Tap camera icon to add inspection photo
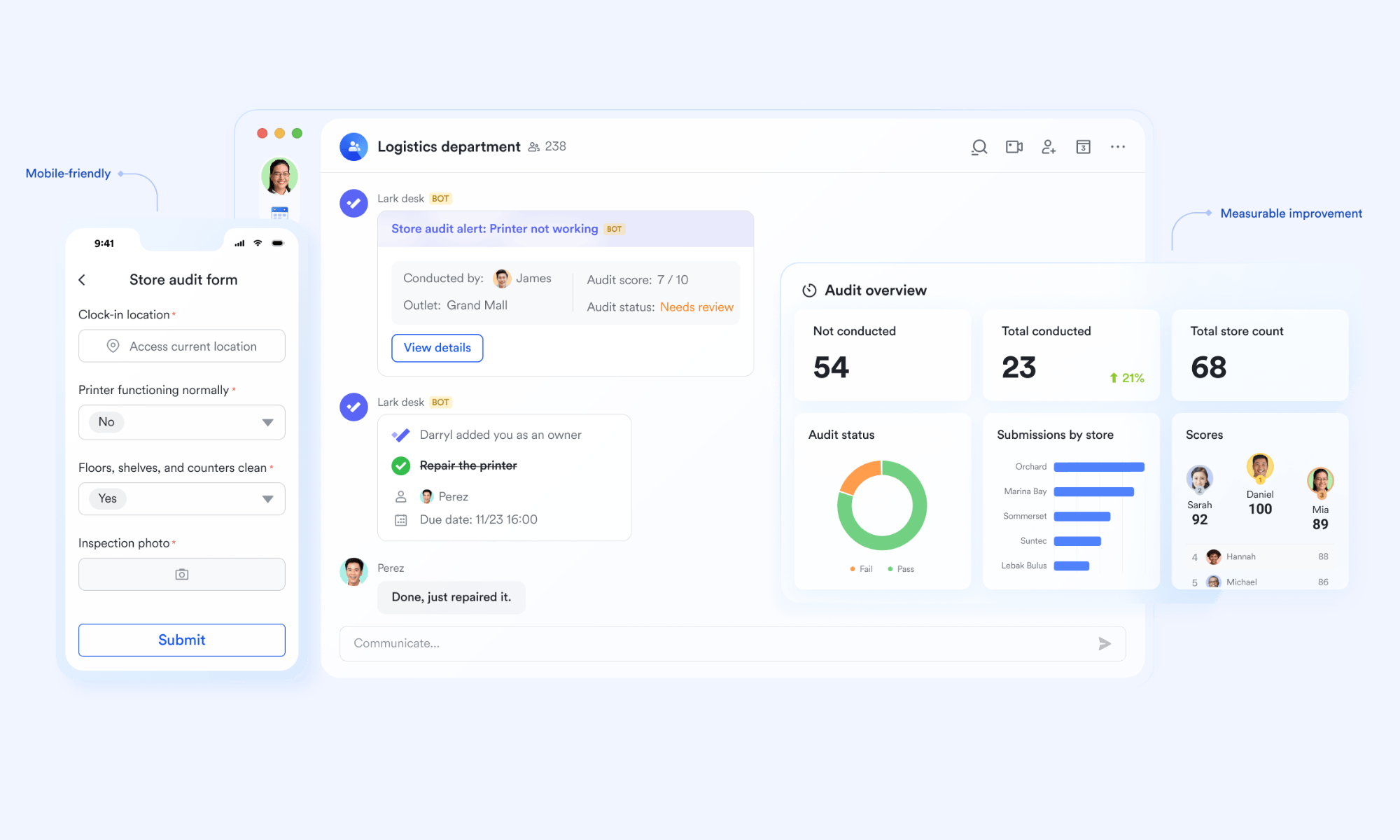1400x840 pixels. pos(182,574)
